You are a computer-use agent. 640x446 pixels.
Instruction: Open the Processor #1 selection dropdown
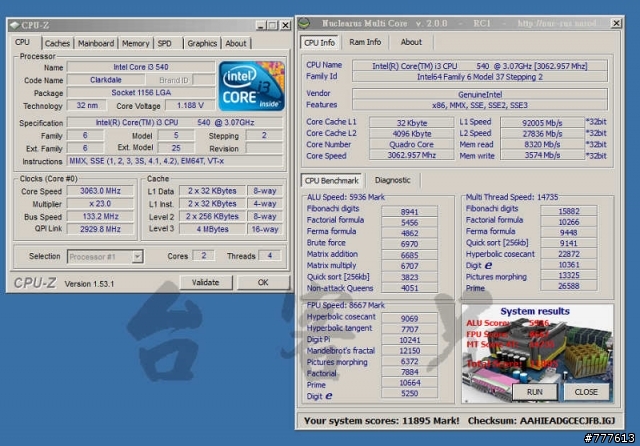point(138,257)
